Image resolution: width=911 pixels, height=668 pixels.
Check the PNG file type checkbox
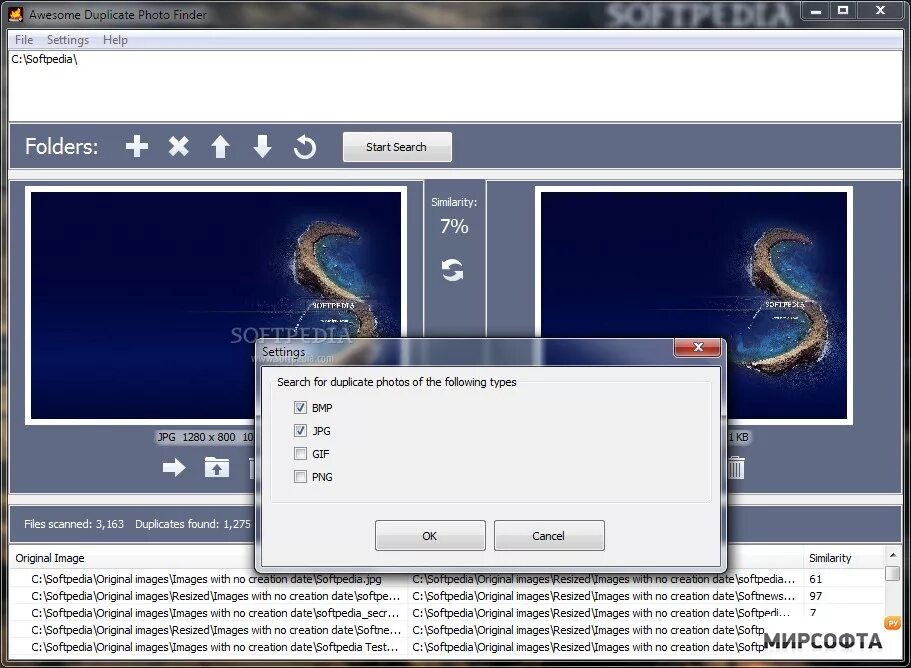click(300, 477)
